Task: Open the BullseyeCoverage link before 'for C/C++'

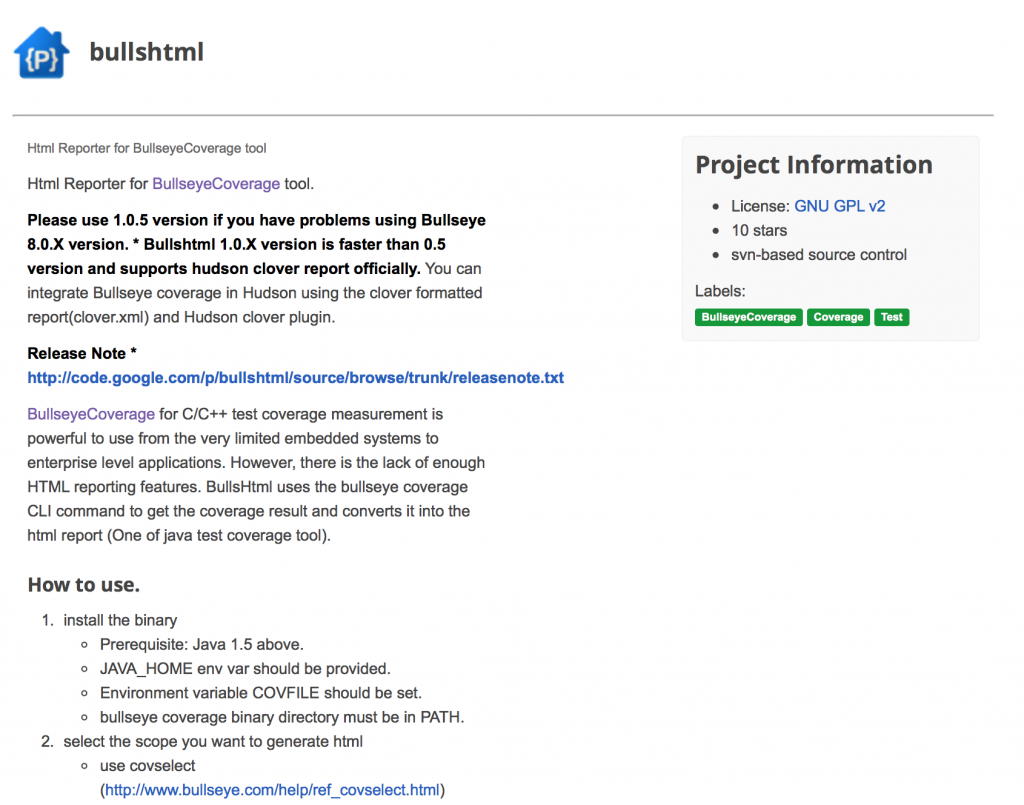Action: click(91, 415)
